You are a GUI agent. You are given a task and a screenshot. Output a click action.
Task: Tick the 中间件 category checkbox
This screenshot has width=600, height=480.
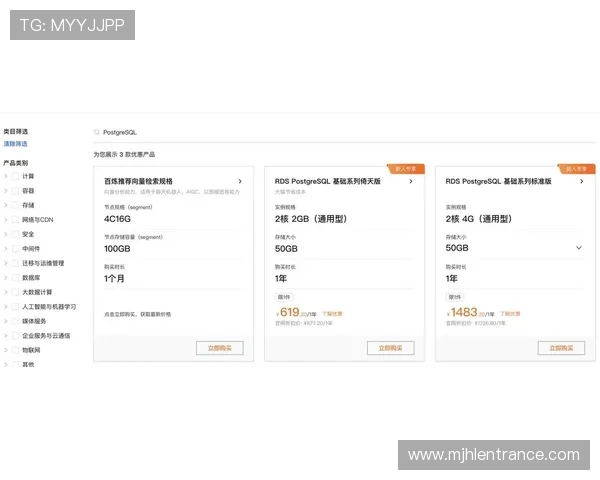click(15, 249)
